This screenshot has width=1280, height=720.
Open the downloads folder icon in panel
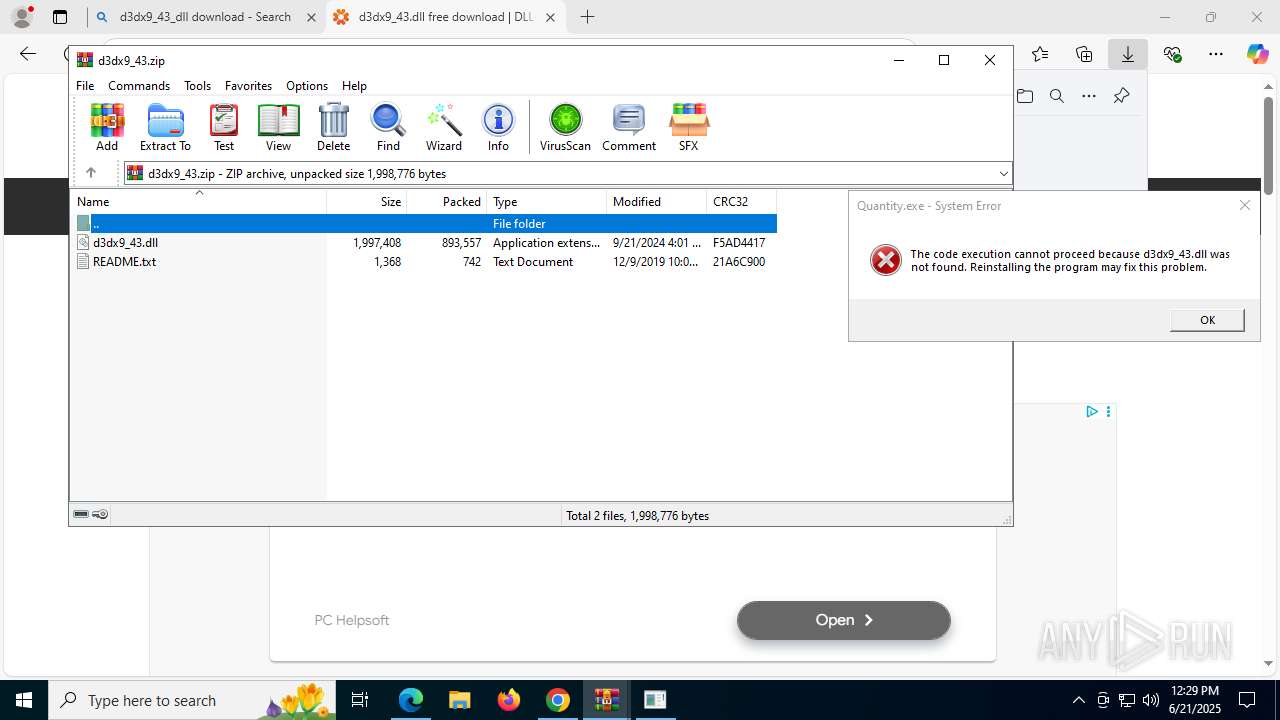1025,96
